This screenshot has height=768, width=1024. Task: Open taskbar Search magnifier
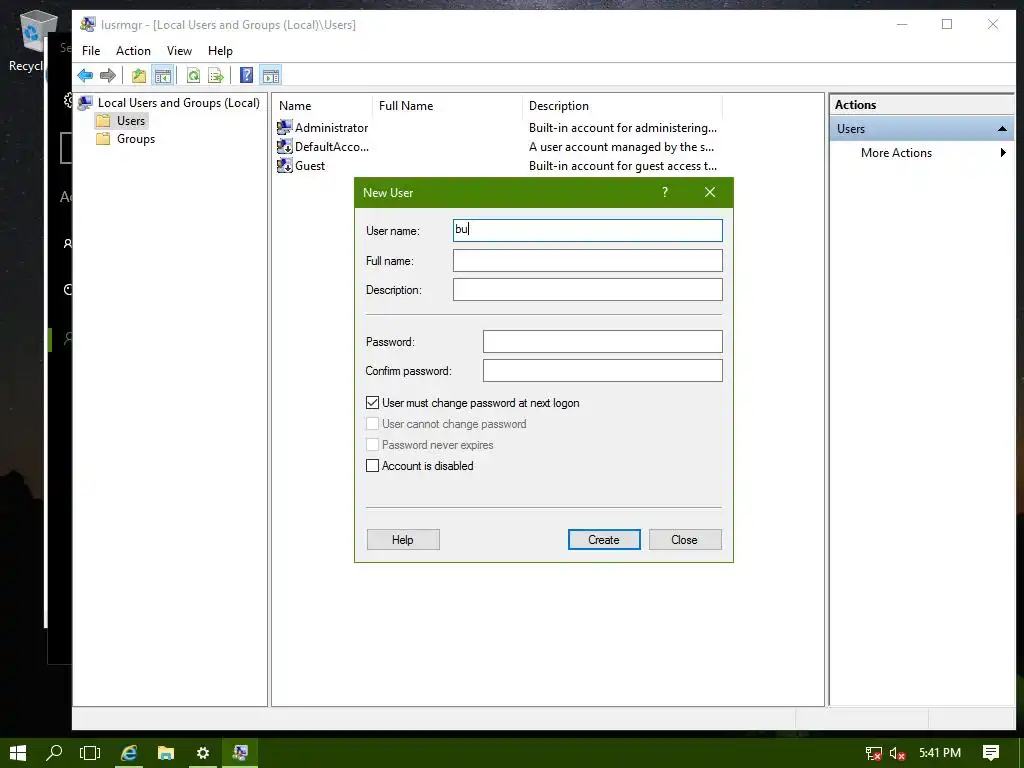54,752
